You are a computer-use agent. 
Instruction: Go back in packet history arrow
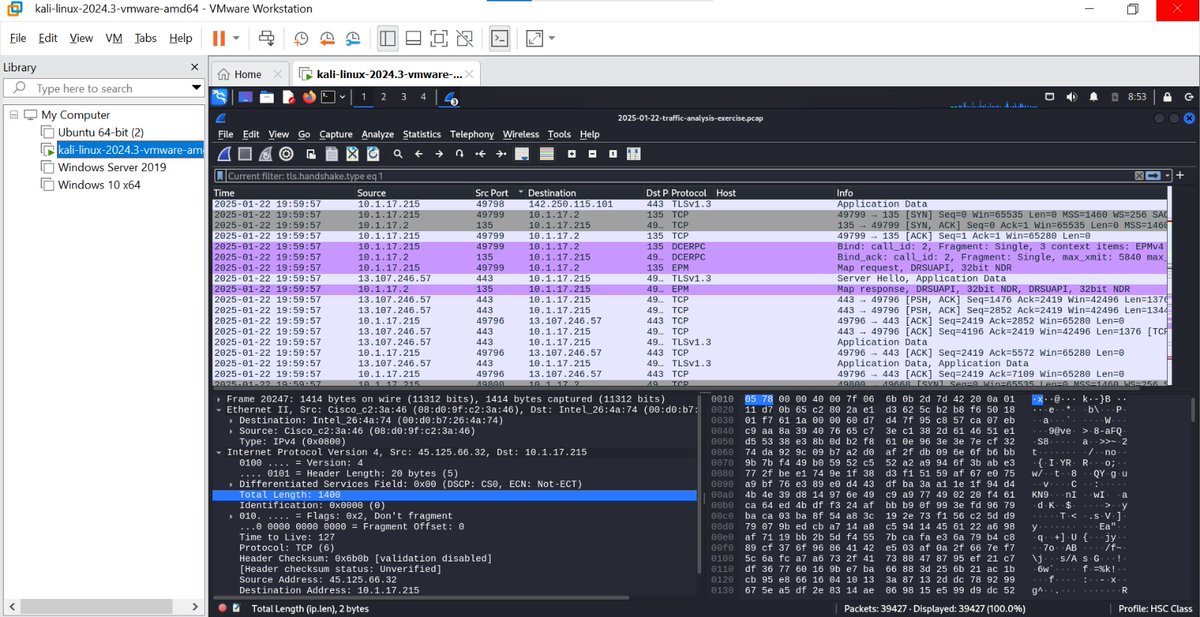418,154
